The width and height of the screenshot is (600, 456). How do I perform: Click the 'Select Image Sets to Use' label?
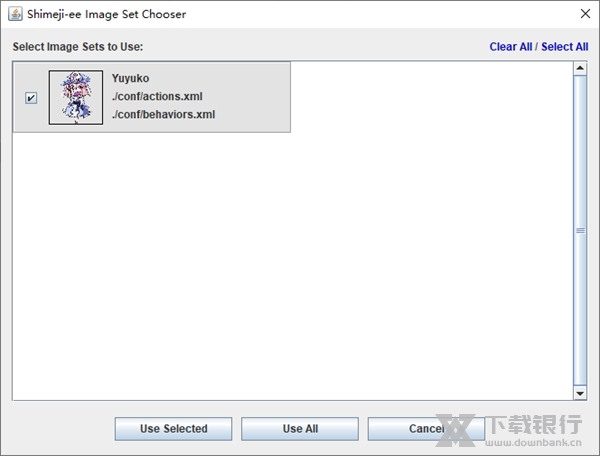(78, 47)
